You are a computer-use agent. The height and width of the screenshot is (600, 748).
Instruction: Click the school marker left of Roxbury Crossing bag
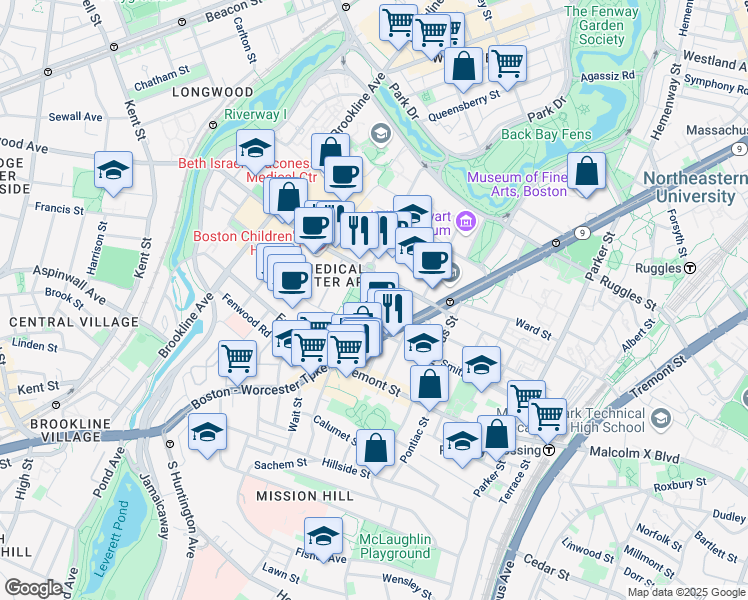click(x=461, y=445)
